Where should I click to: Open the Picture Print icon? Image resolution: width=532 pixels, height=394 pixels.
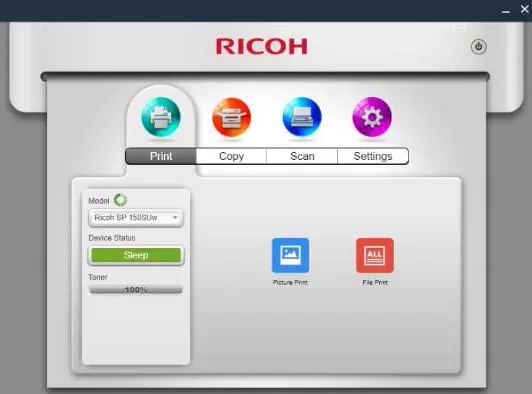290,255
